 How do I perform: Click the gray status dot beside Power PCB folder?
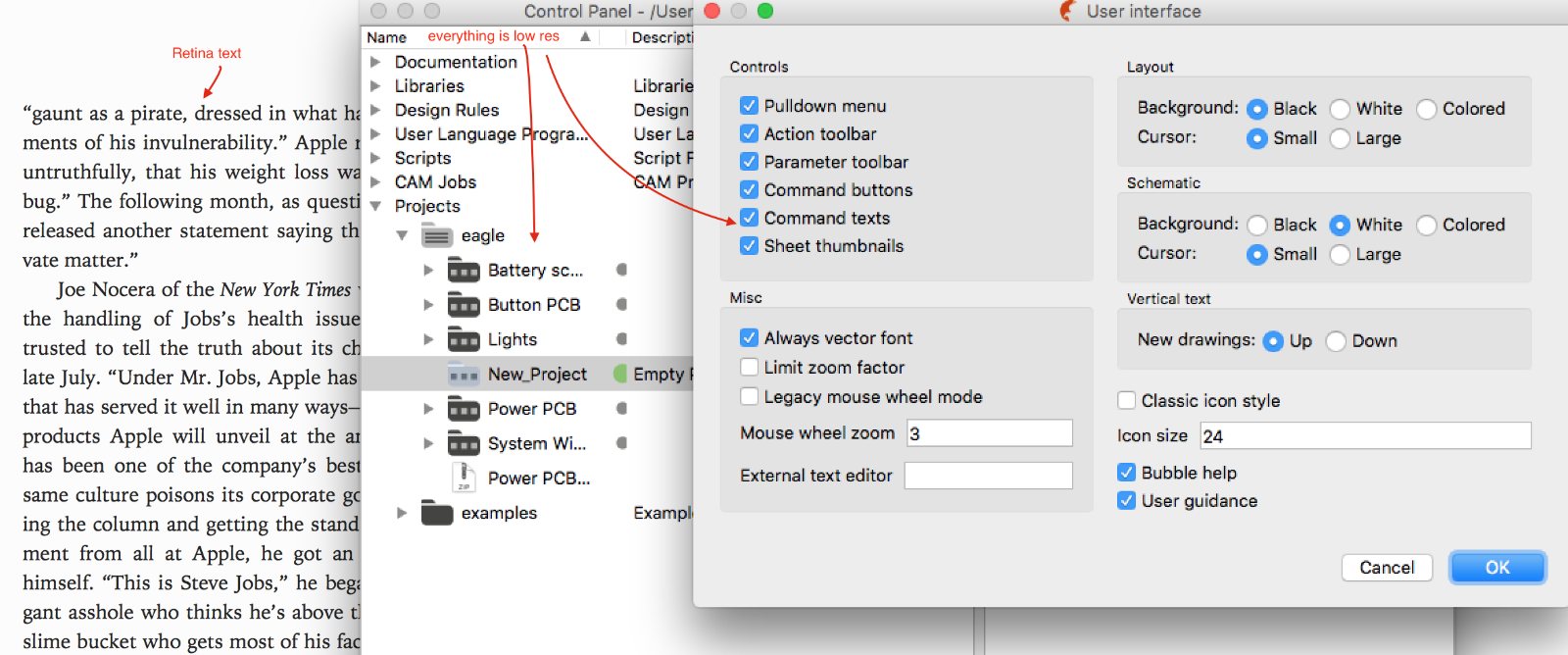621,409
